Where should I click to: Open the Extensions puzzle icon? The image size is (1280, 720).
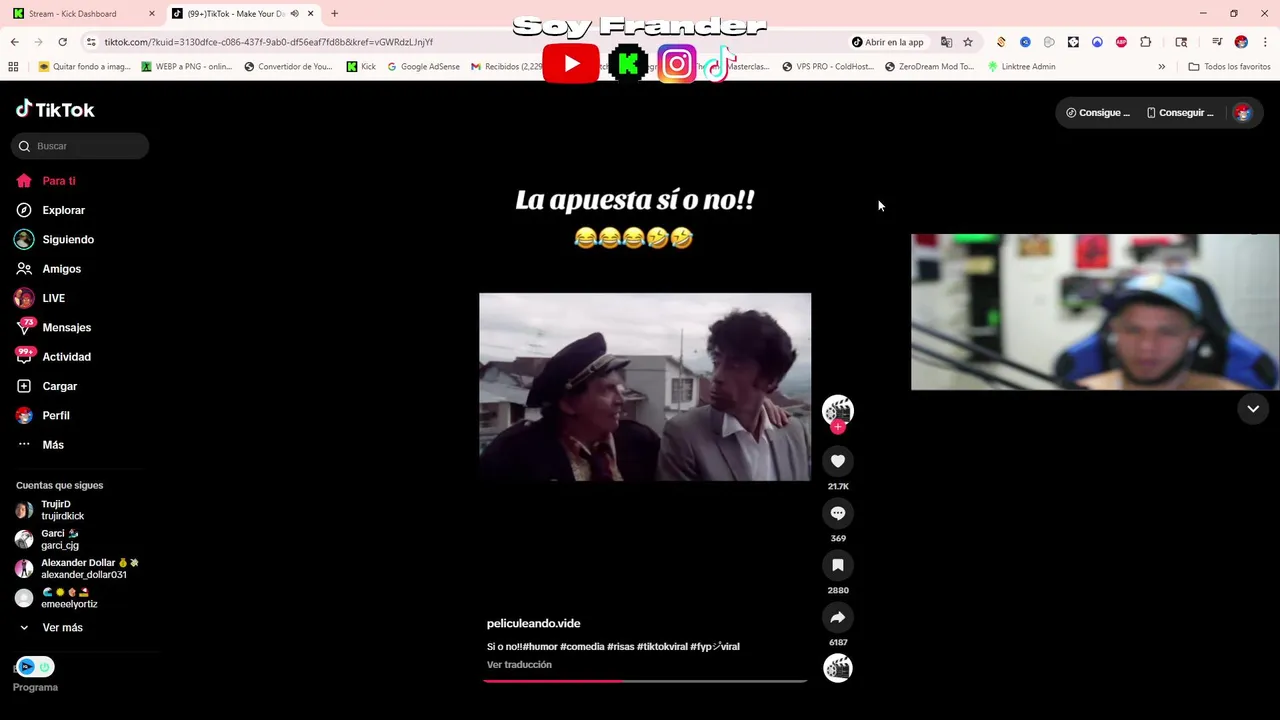(1146, 42)
